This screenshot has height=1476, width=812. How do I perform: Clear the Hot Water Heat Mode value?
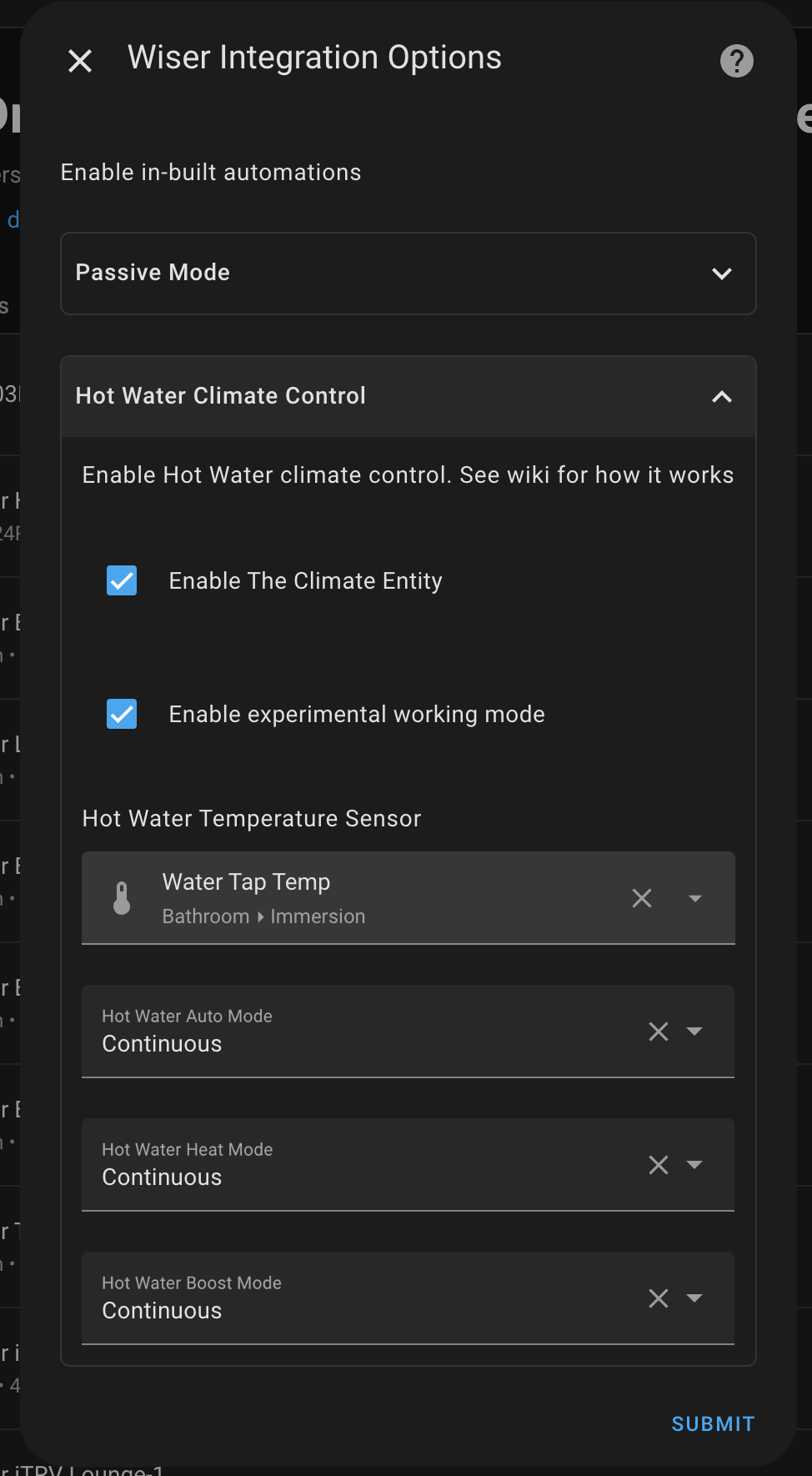[x=659, y=1165]
